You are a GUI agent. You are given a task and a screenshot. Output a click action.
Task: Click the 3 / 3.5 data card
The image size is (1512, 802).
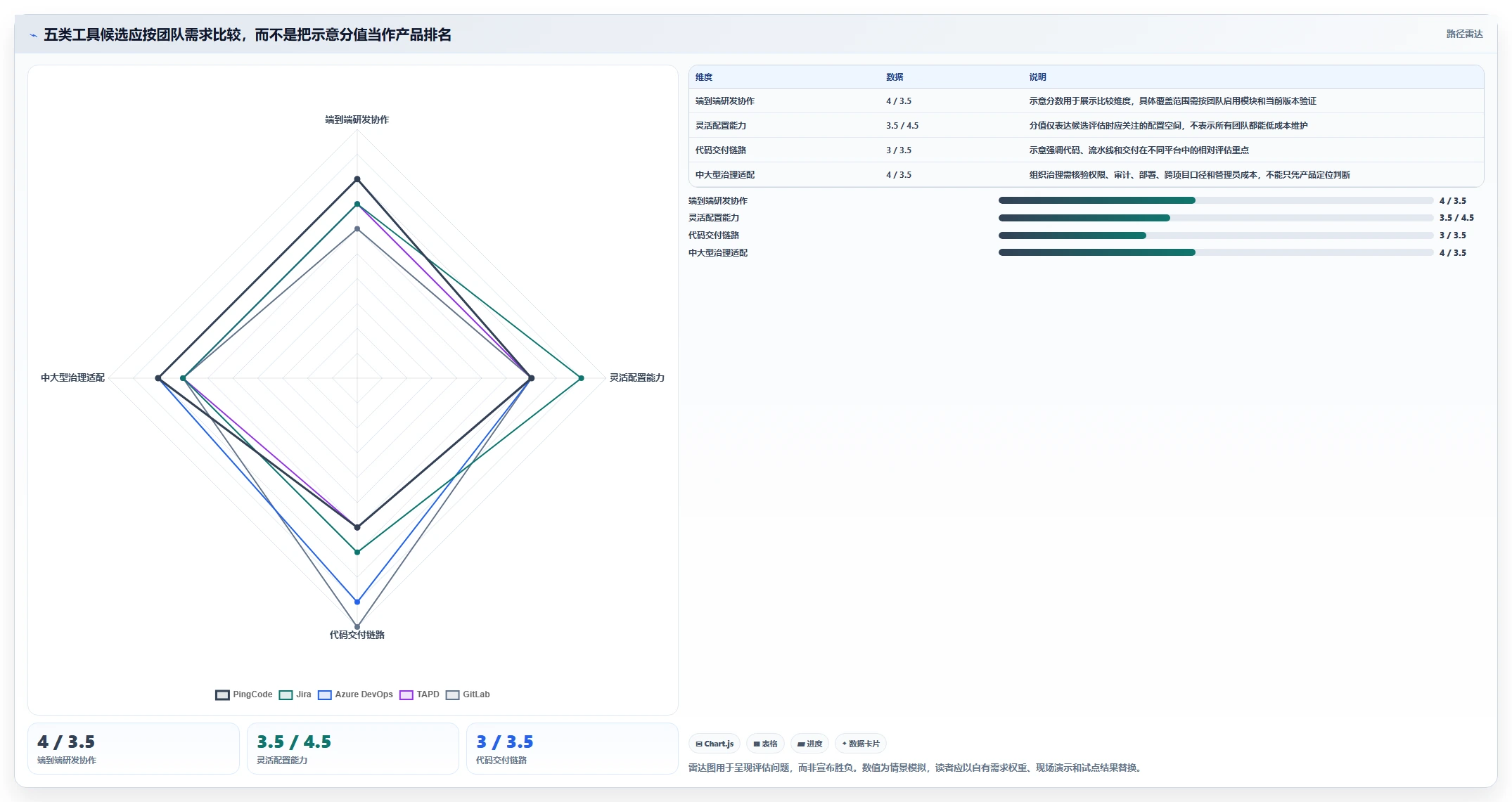pyautogui.click(x=572, y=749)
